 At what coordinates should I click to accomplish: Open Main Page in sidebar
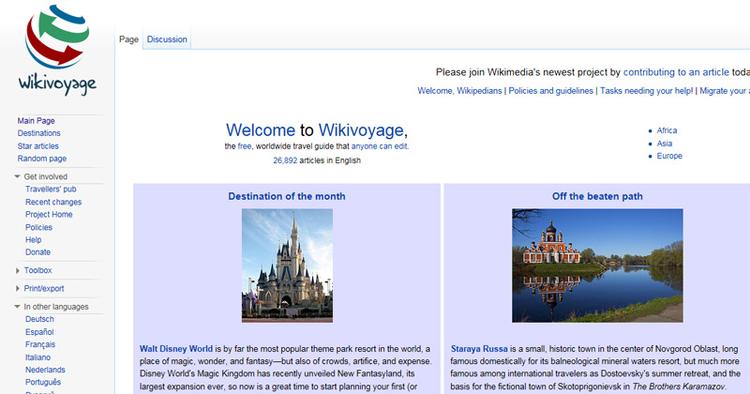pos(36,120)
